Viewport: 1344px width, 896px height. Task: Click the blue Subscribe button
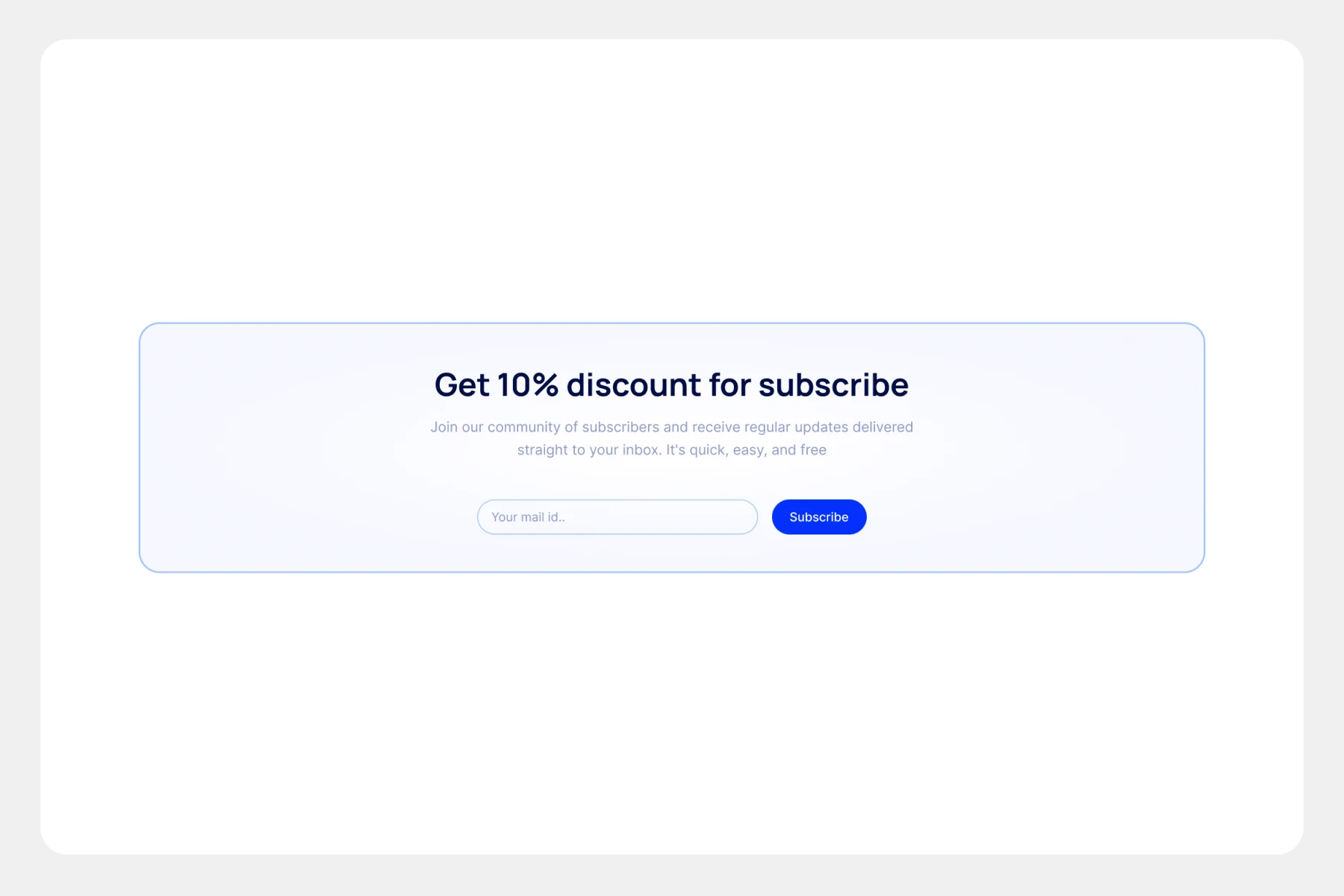[818, 517]
